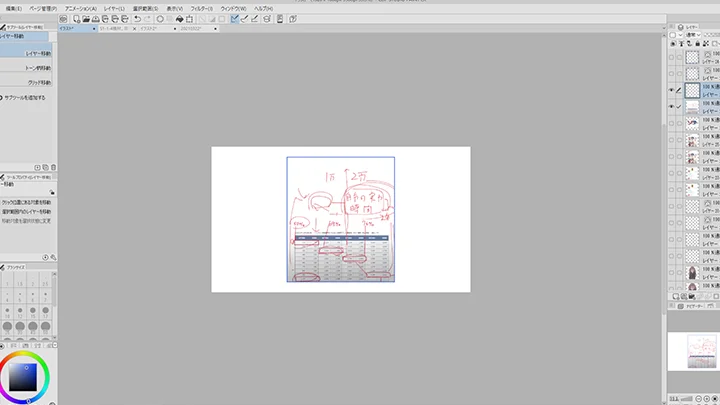Hide the layer marked with checkmark
This screenshot has width=720, height=405.
click(x=671, y=107)
